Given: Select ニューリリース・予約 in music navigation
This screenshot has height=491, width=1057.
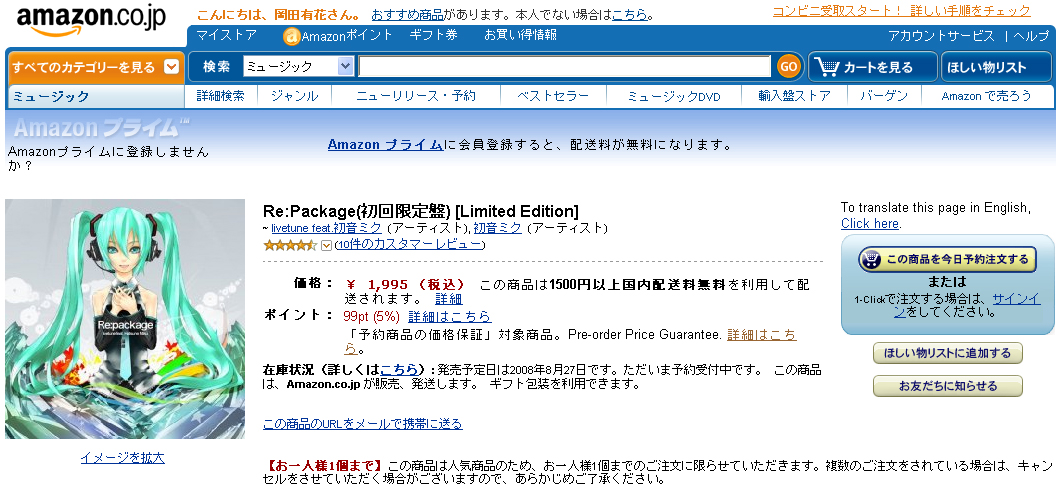Looking at the screenshot, I should (x=416, y=96).
